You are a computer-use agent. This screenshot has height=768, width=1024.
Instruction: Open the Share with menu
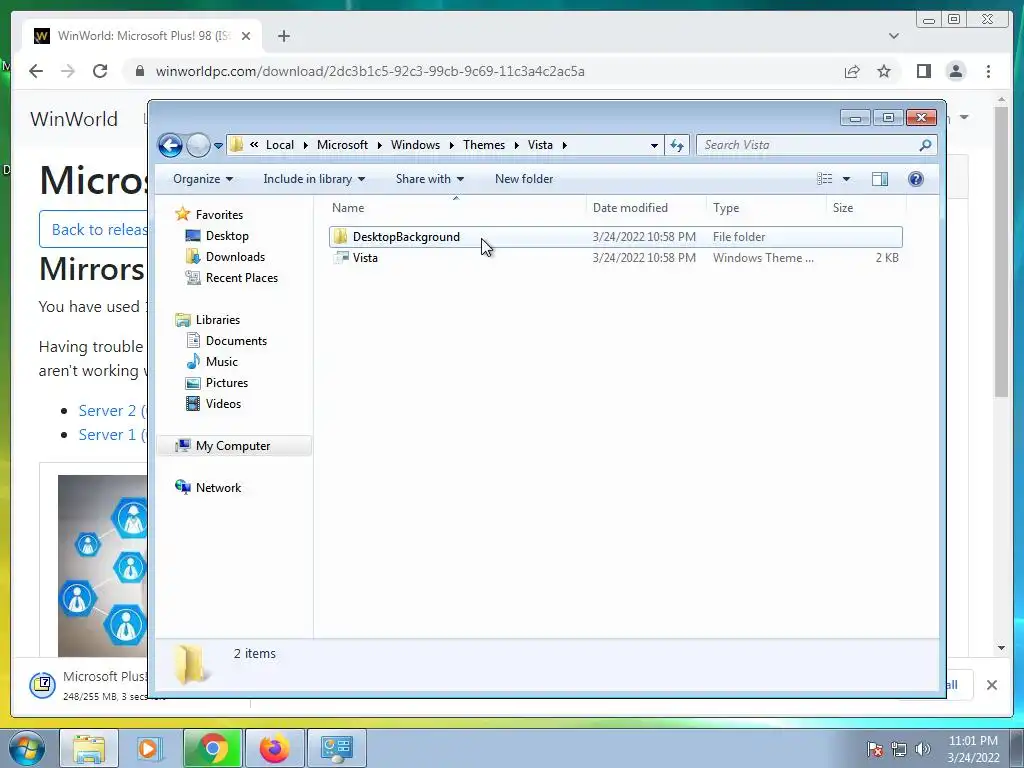[x=430, y=179]
